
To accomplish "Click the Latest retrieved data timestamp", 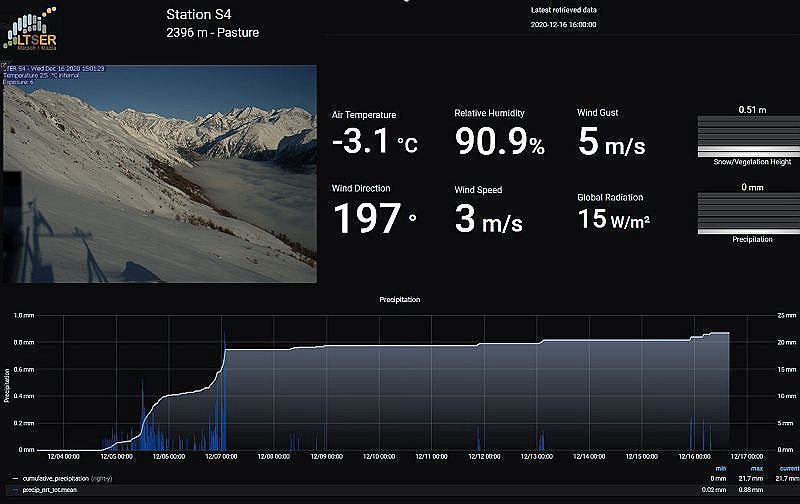I will (563, 24).
